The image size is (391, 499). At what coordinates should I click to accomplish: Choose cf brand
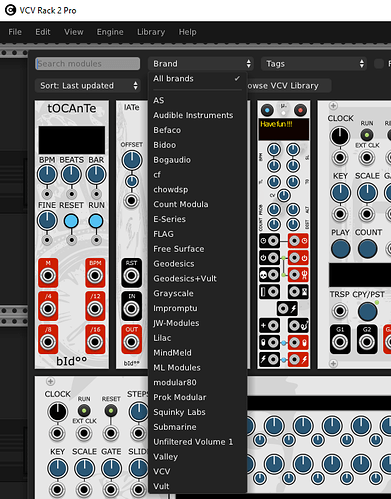[x=197, y=175]
